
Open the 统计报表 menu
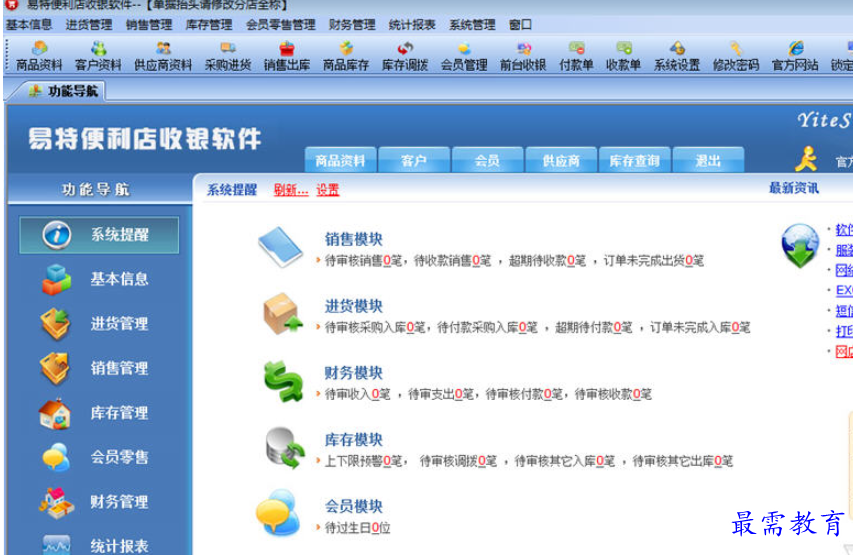412,24
